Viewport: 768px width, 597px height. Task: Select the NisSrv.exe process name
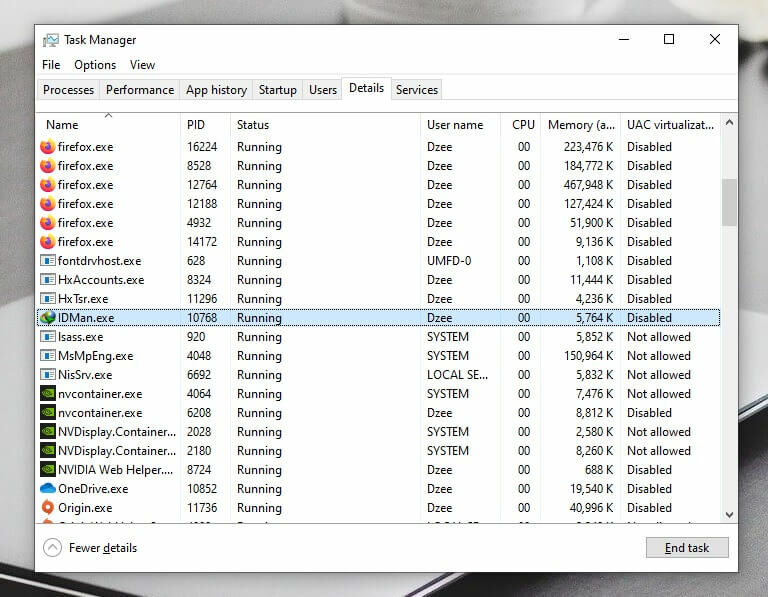click(x=85, y=375)
